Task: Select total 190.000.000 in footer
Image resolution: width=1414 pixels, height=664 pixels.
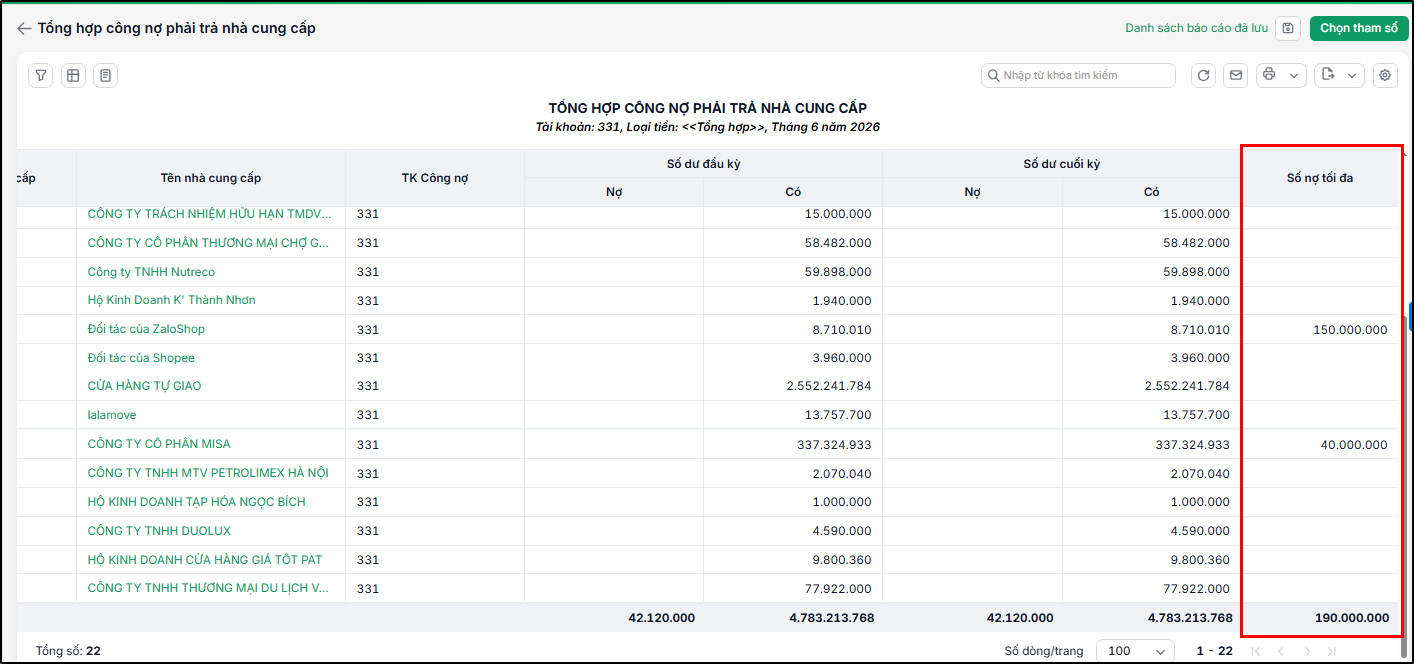Action: (1352, 618)
